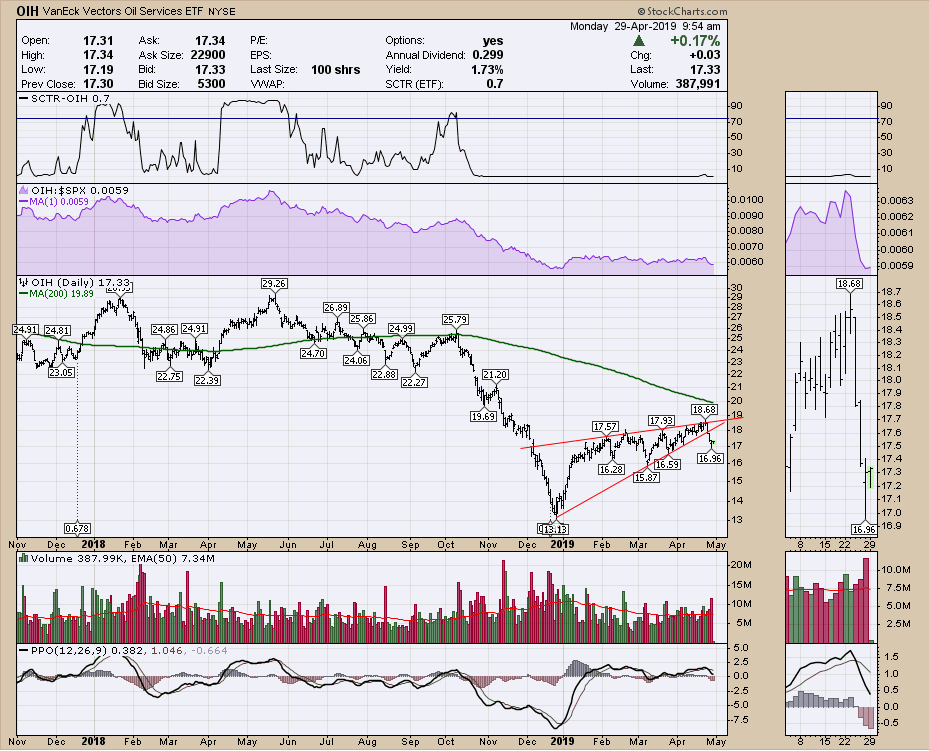Viewport: 929px width, 751px height.
Task: Click the PPO(12,26,9) indicator legend
Action: coord(123,650)
